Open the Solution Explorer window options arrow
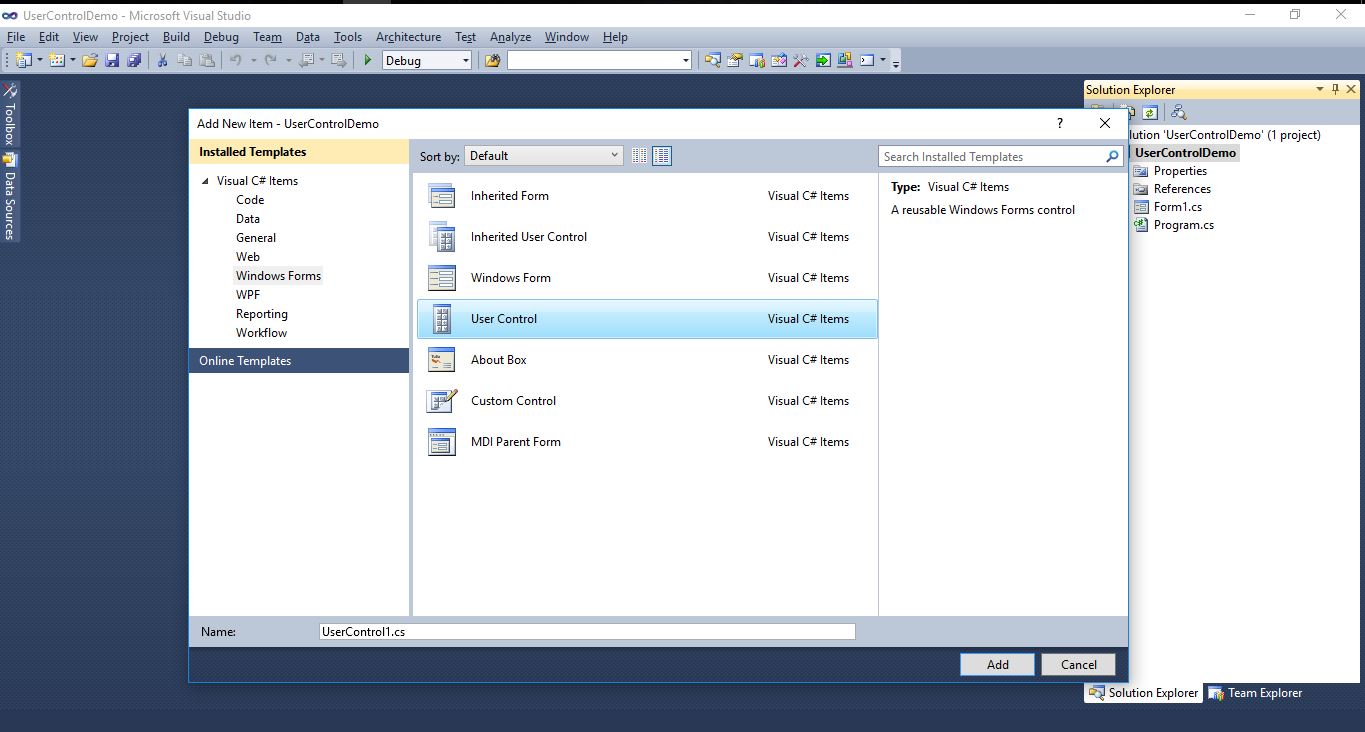1365x732 pixels. pos(1319,89)
